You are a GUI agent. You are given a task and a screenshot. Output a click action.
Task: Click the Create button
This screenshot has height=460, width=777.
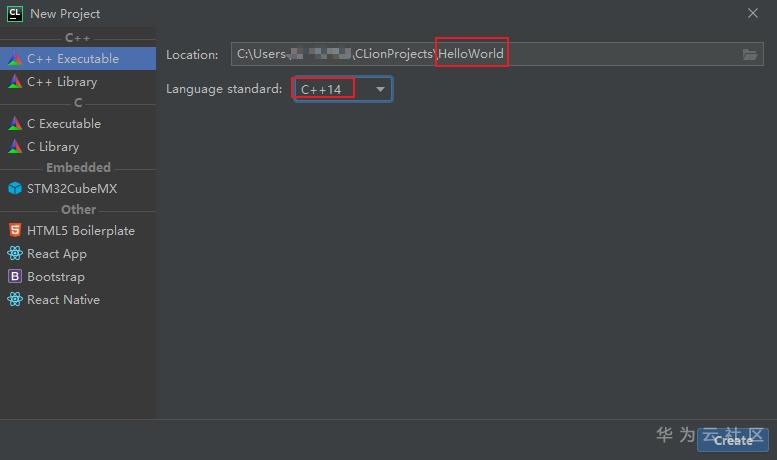[733, 440]
